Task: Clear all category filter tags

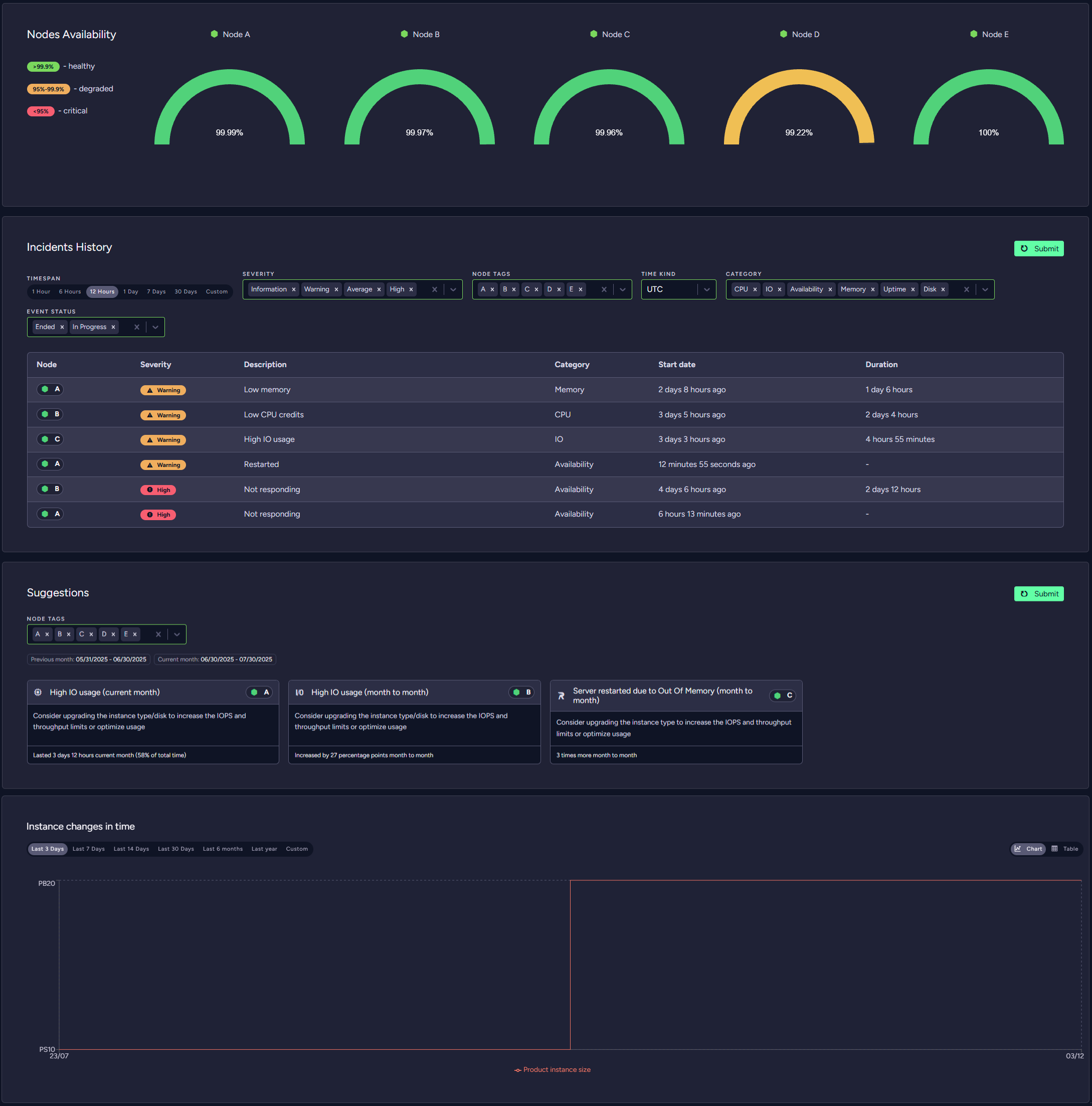Action: pyautogui.click(x=966, y=290)
